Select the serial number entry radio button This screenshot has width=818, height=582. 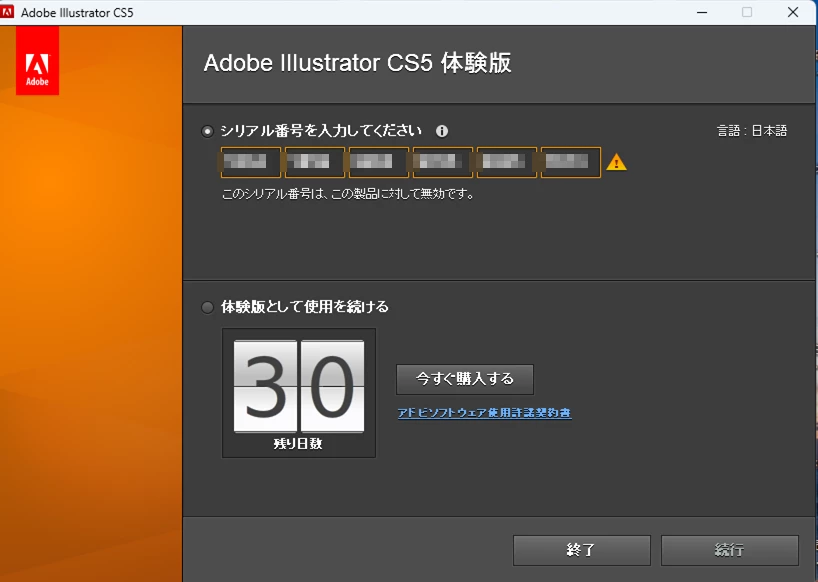tap(208, 131)
